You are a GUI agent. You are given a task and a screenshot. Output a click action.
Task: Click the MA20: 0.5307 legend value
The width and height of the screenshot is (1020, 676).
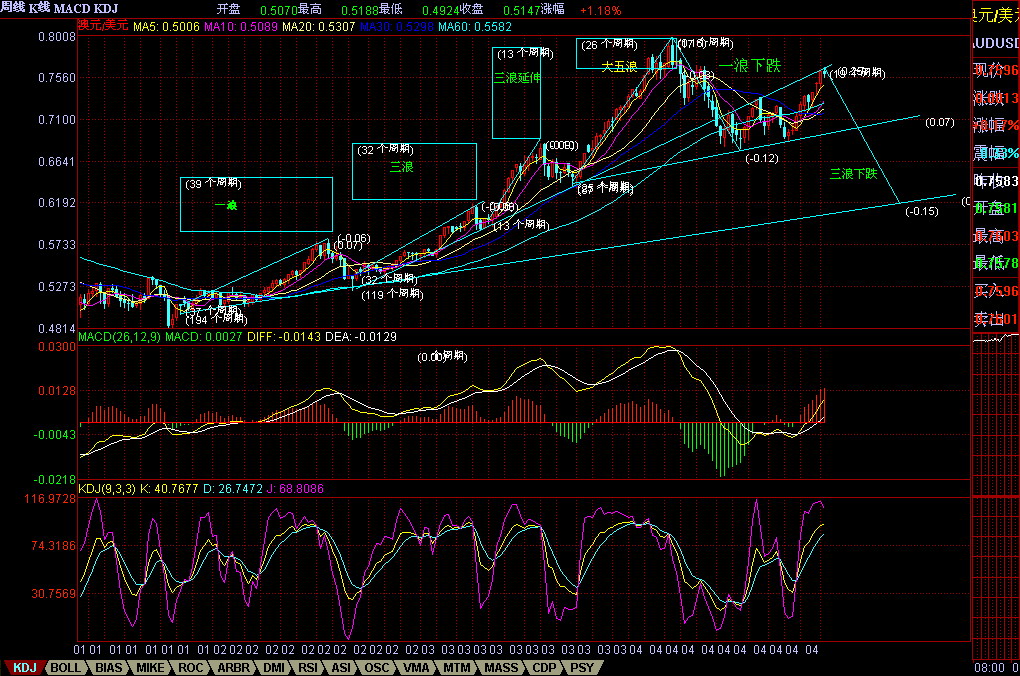(x=319, y=27)
